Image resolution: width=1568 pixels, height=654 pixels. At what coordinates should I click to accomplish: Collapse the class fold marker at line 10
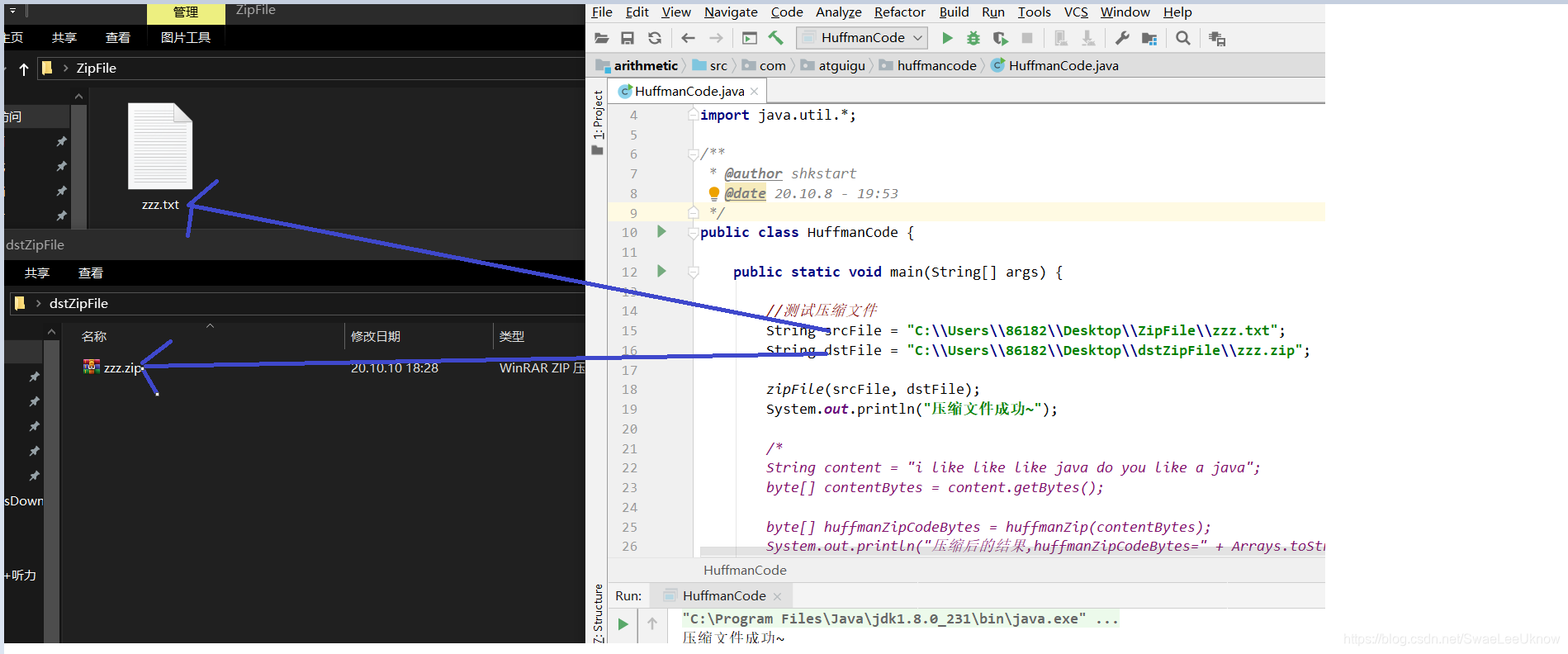pyautogui.click(x=693, y=233)
